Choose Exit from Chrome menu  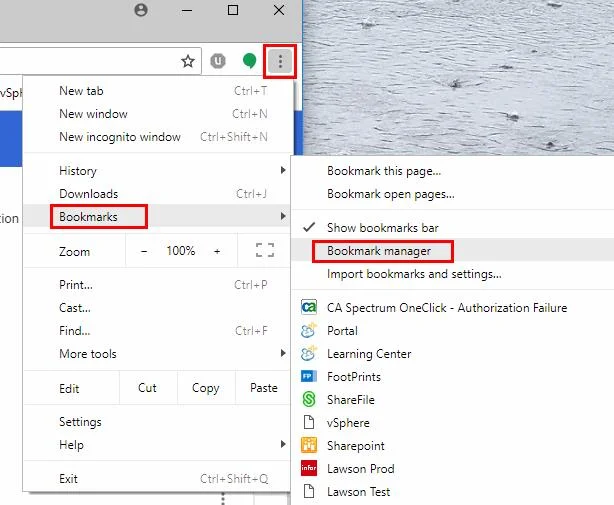tap(157, 478)
